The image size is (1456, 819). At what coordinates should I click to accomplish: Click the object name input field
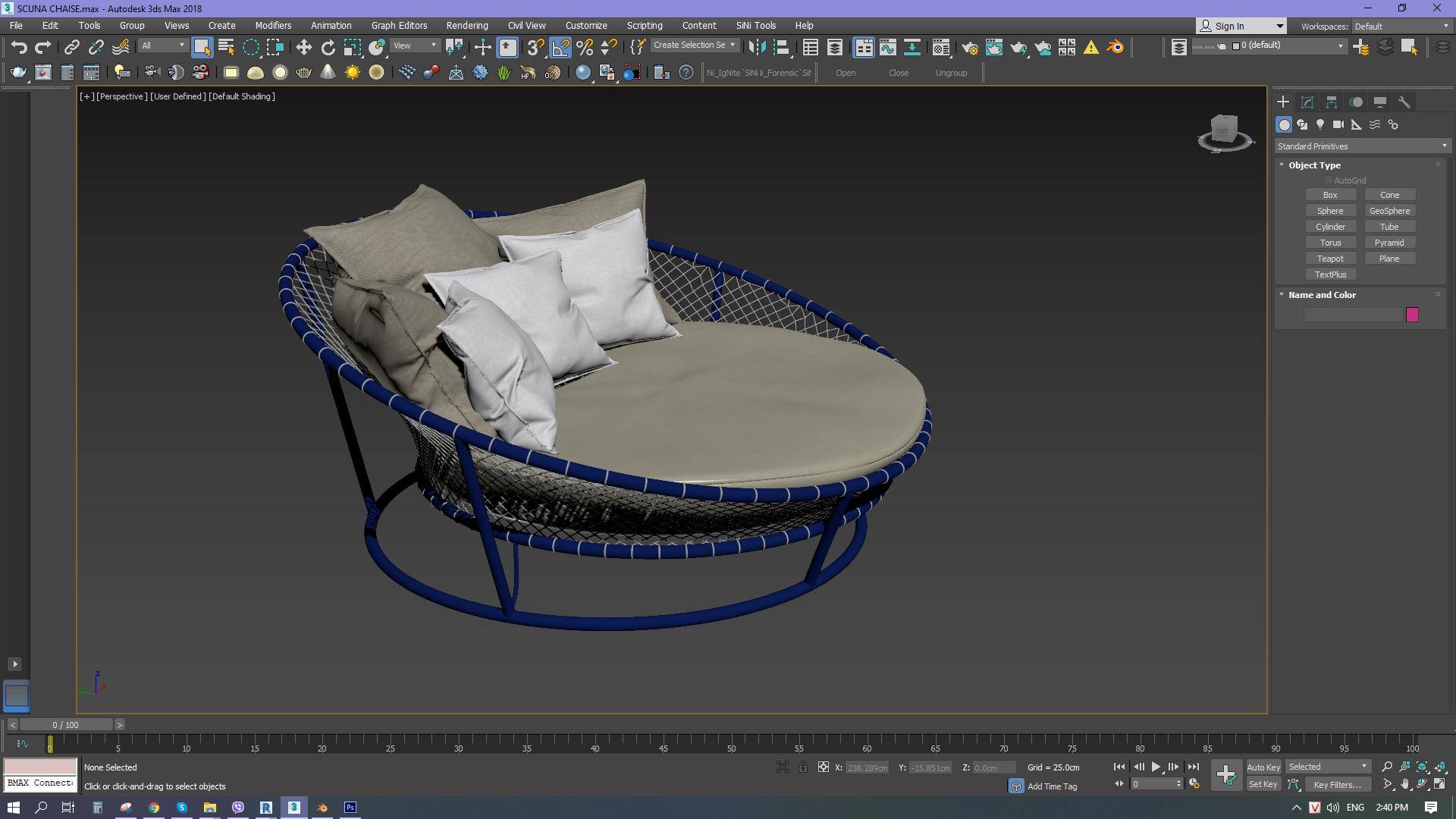pyautogui.click(x=1354, y=315)
